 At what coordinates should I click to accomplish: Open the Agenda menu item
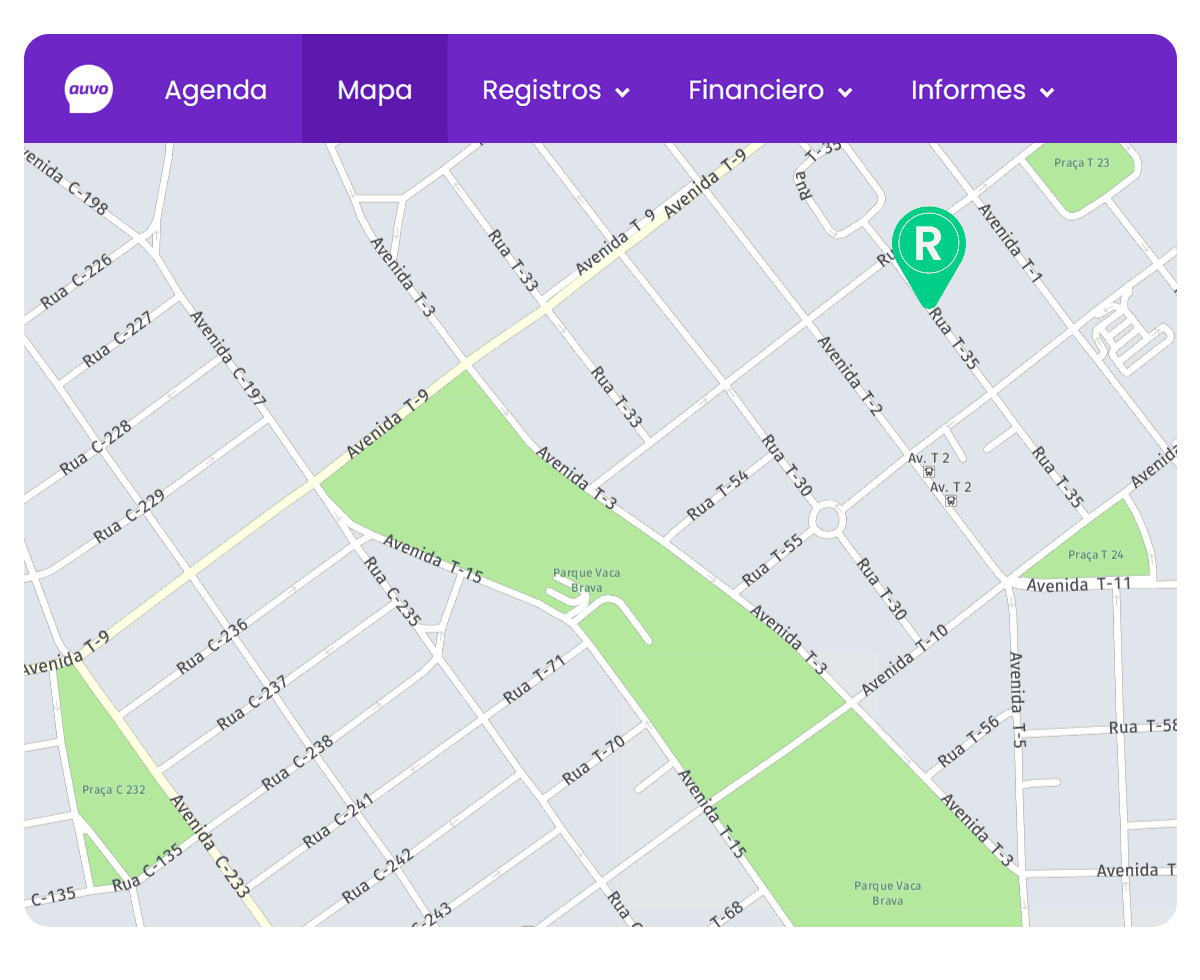pos(215,91)
